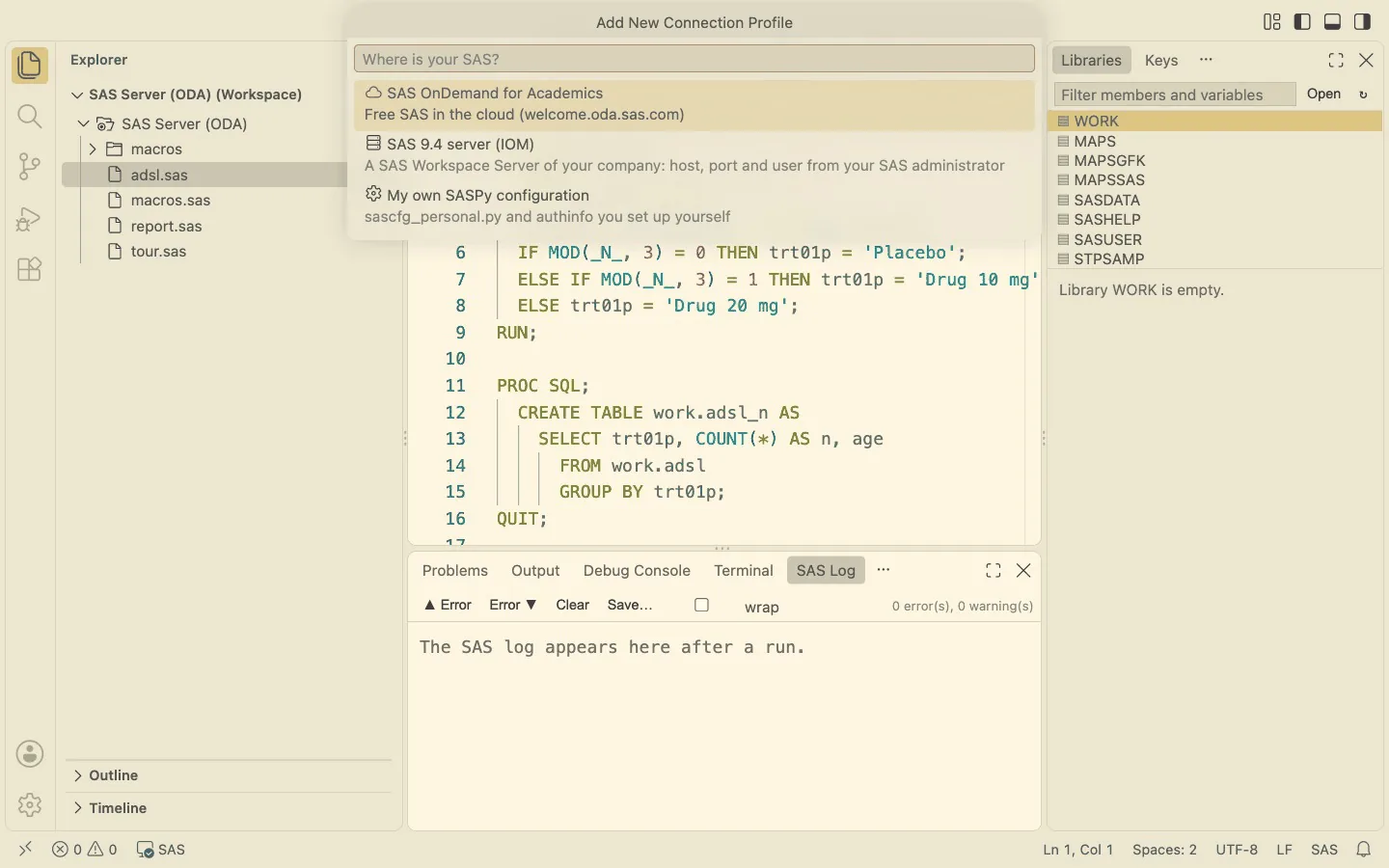Open the Manage gear icon
This screenshot has height=868, width=1389.
[x=30, y=804]
